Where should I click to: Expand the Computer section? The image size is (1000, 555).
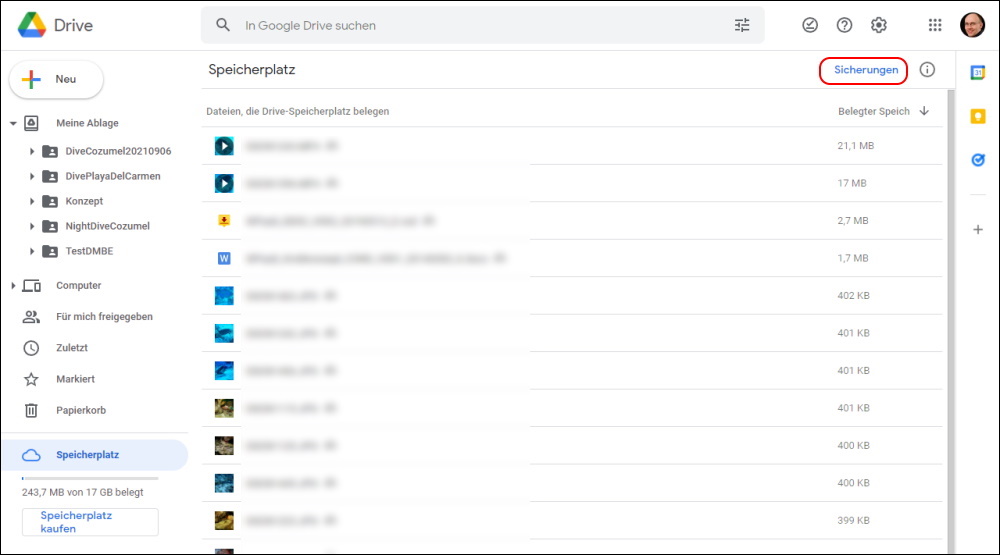(13, 286)
